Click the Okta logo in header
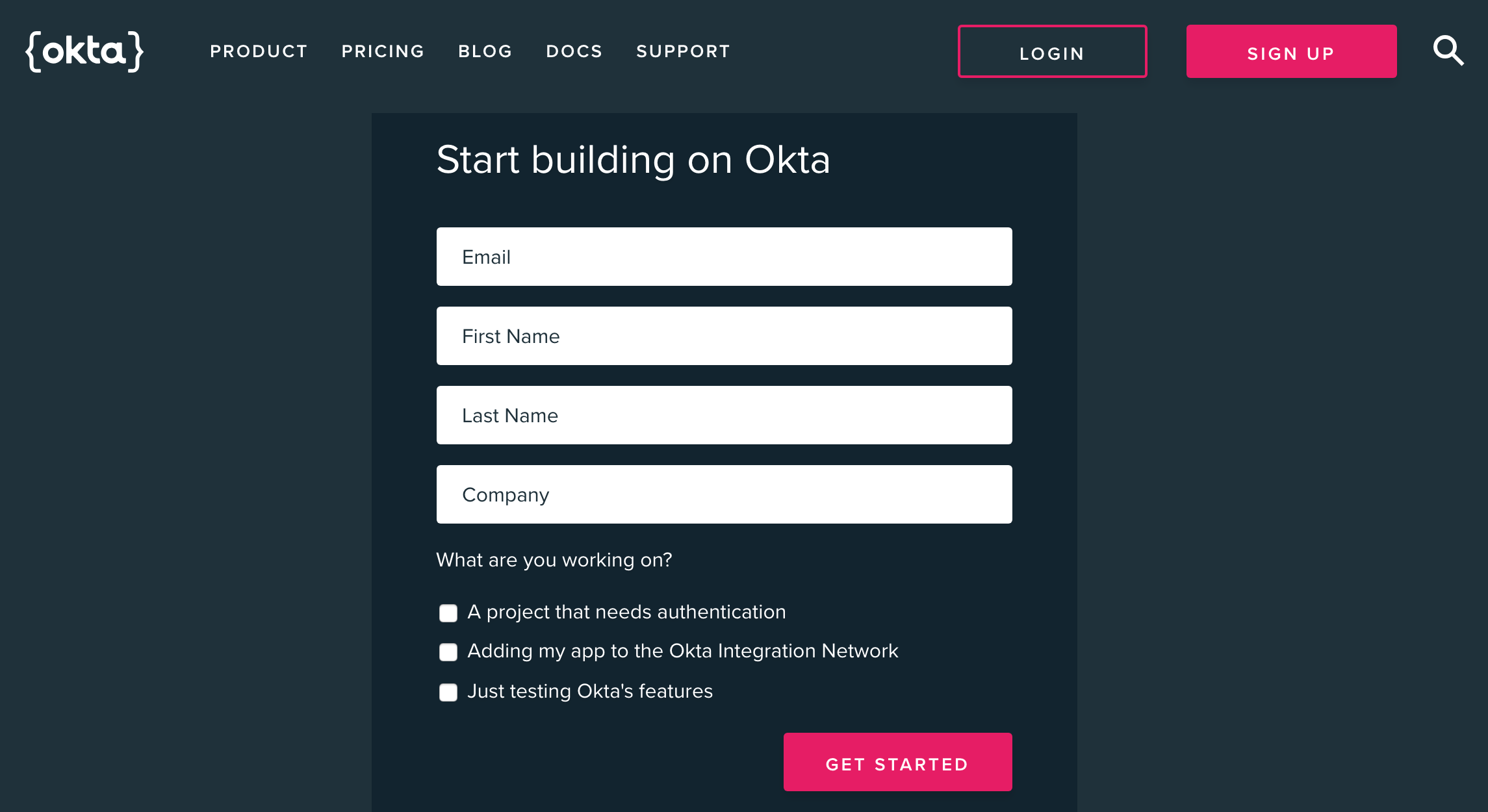This screenshot has height=812, width=1488. [84, 51]
